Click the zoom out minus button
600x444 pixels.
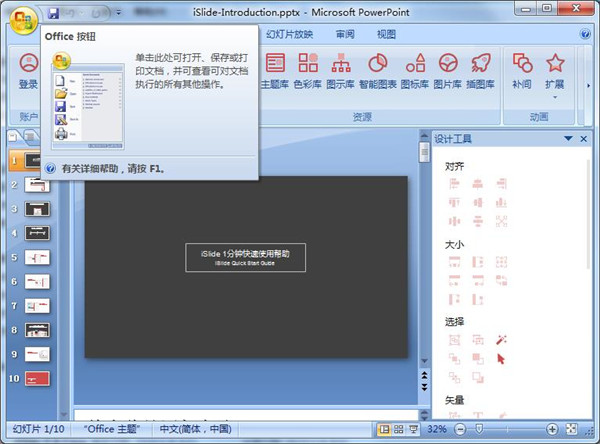click(x=460, y=429)
